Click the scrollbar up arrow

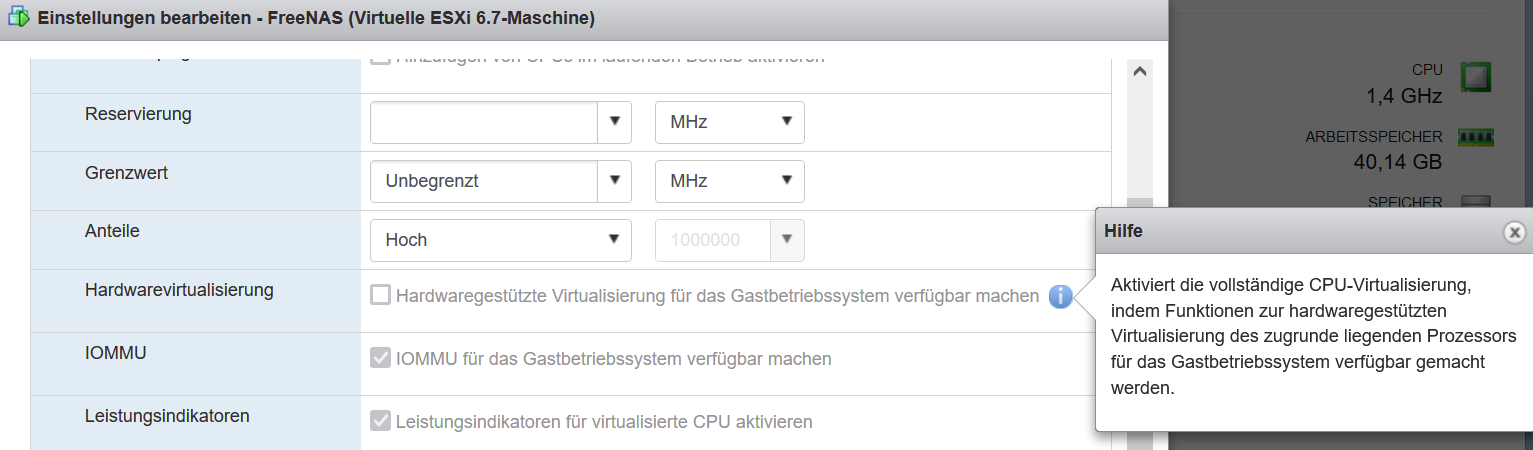(x=1139, y=72)
